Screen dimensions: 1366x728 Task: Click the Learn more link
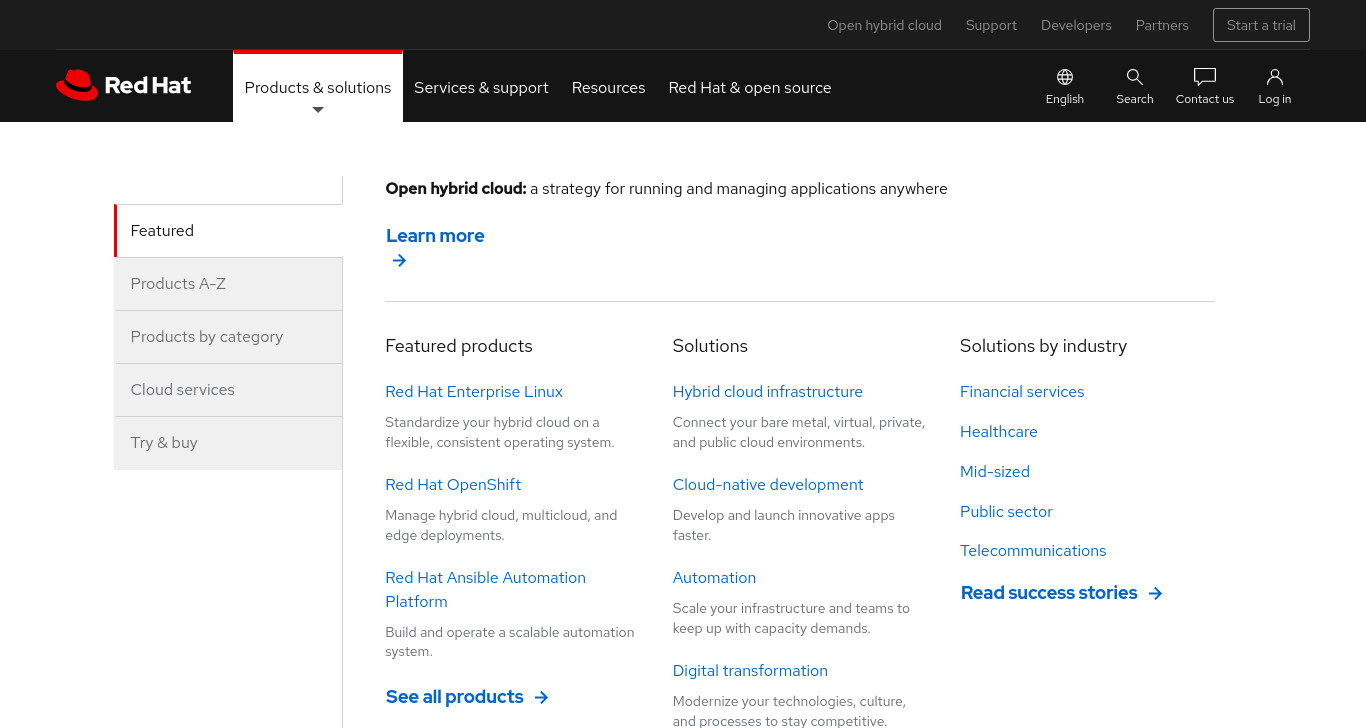click(x=435, y=236)
